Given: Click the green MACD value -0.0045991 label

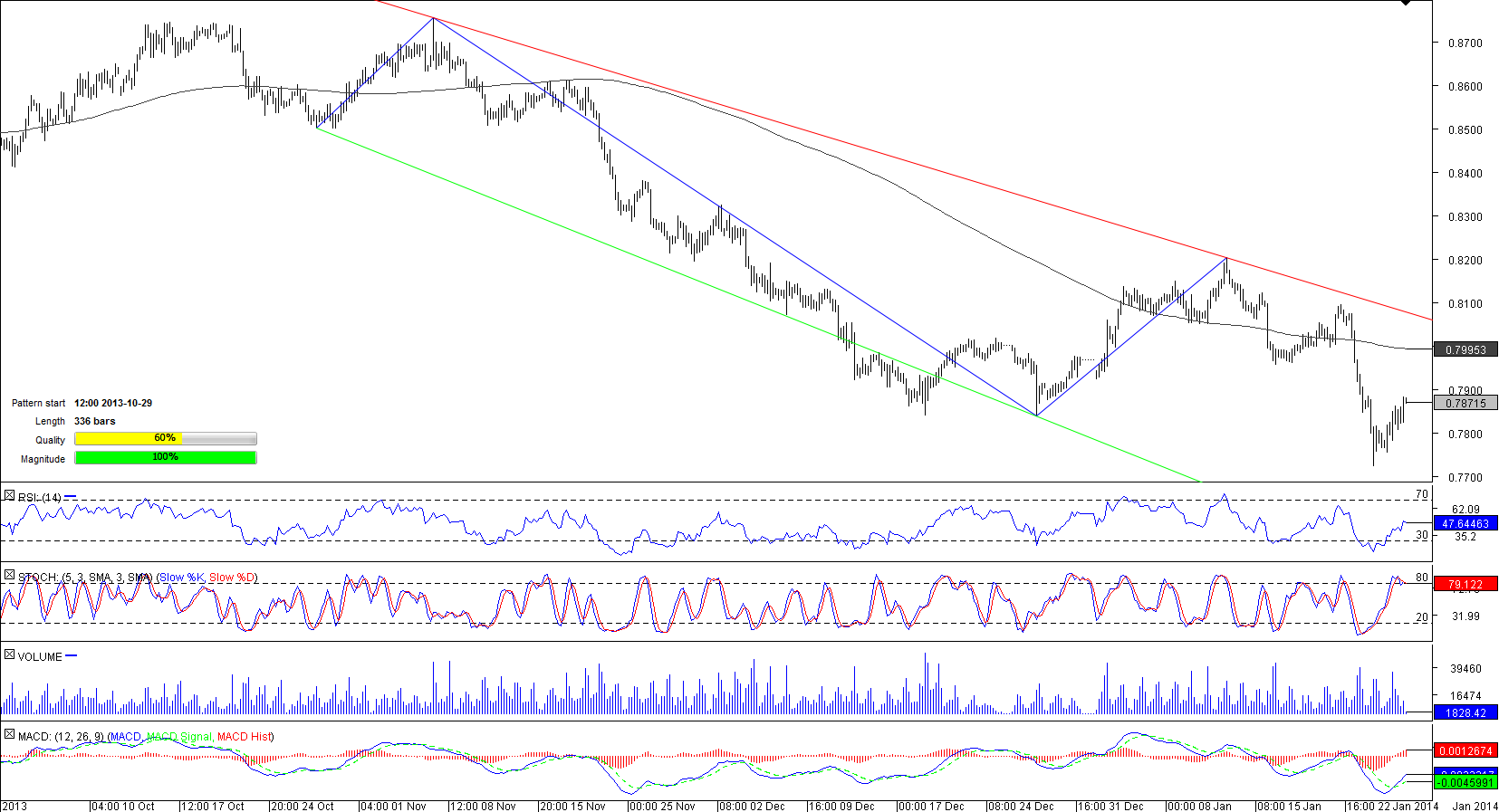Looking at the screenshot, I should click(1465, 782).
